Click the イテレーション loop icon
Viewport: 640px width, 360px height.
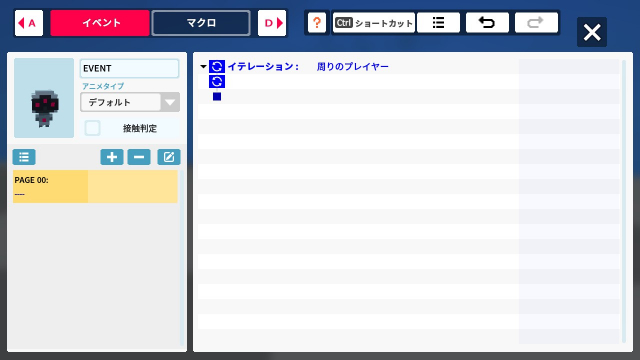coord(217,67)
